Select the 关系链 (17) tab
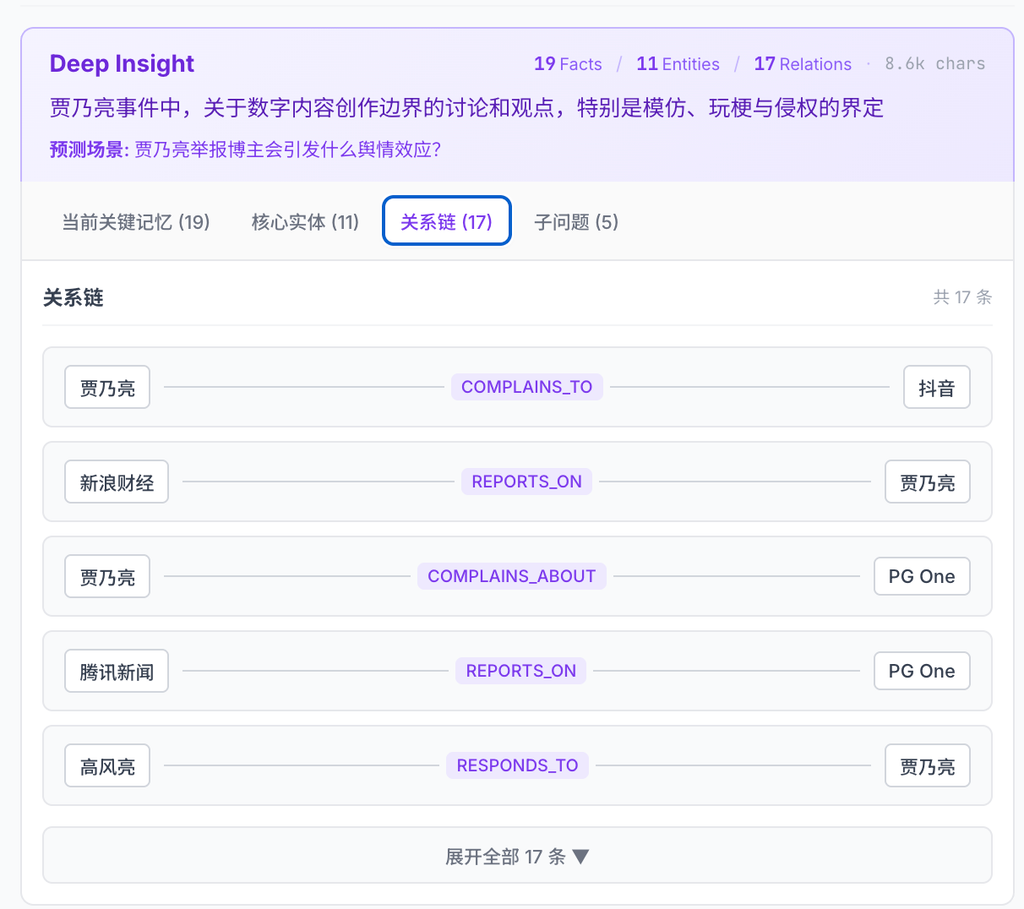This screenshot has height=909, width=1024. coord(446,222)
